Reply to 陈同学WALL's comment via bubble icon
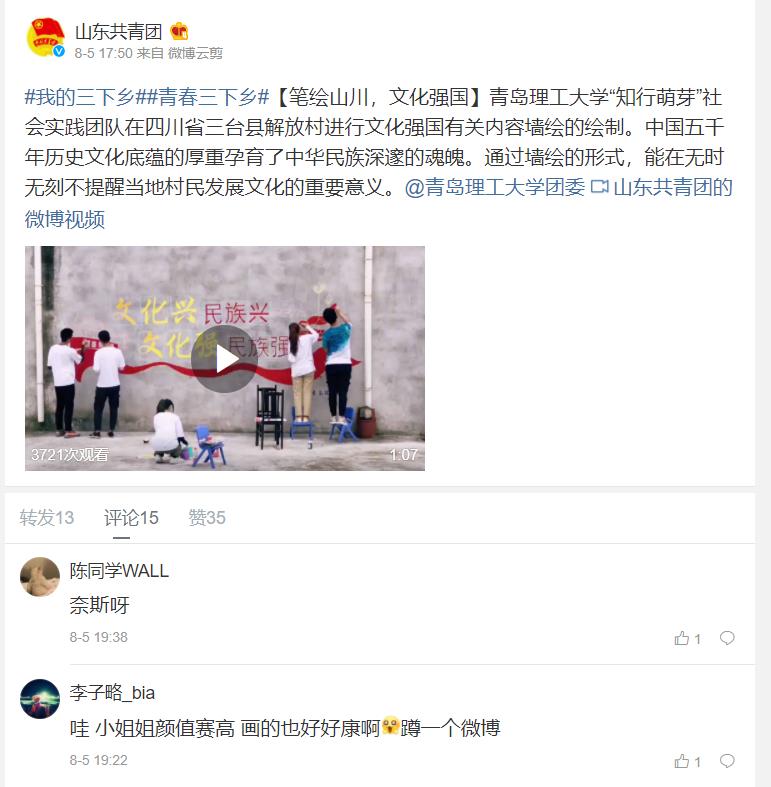Screen dimensions: 771x787 pos(727,638)
